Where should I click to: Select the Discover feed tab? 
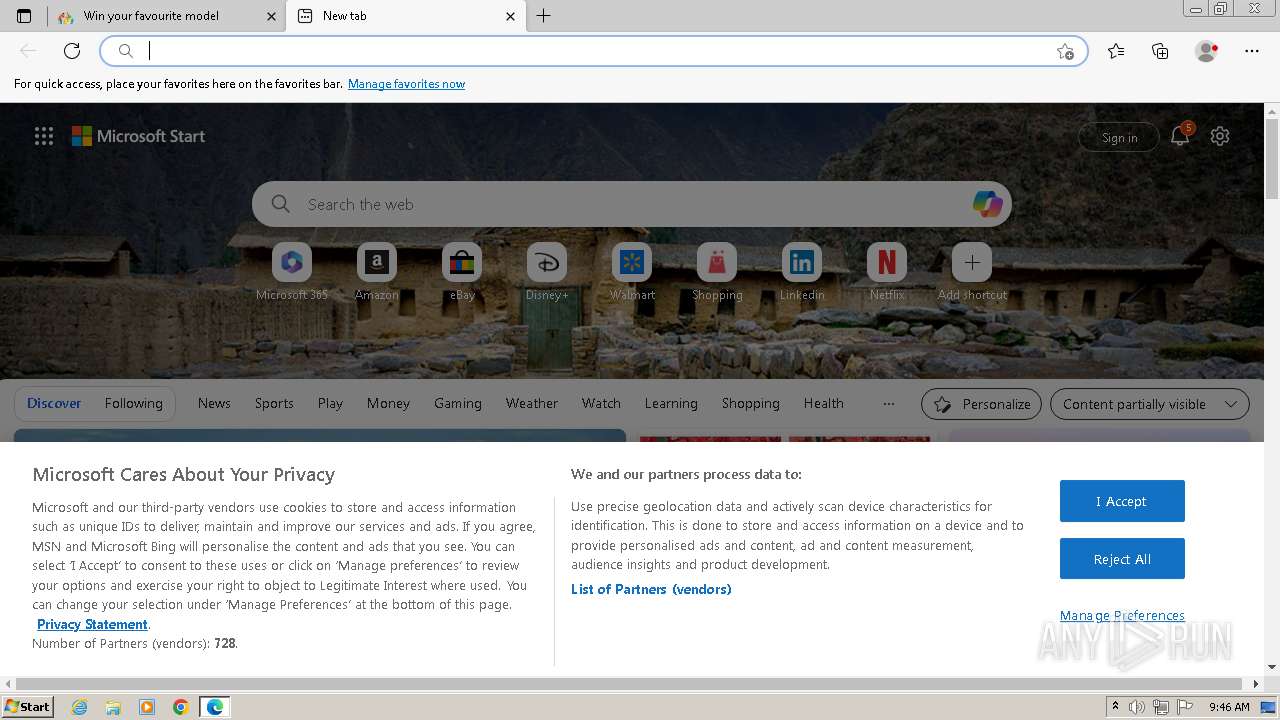[54, 403]
